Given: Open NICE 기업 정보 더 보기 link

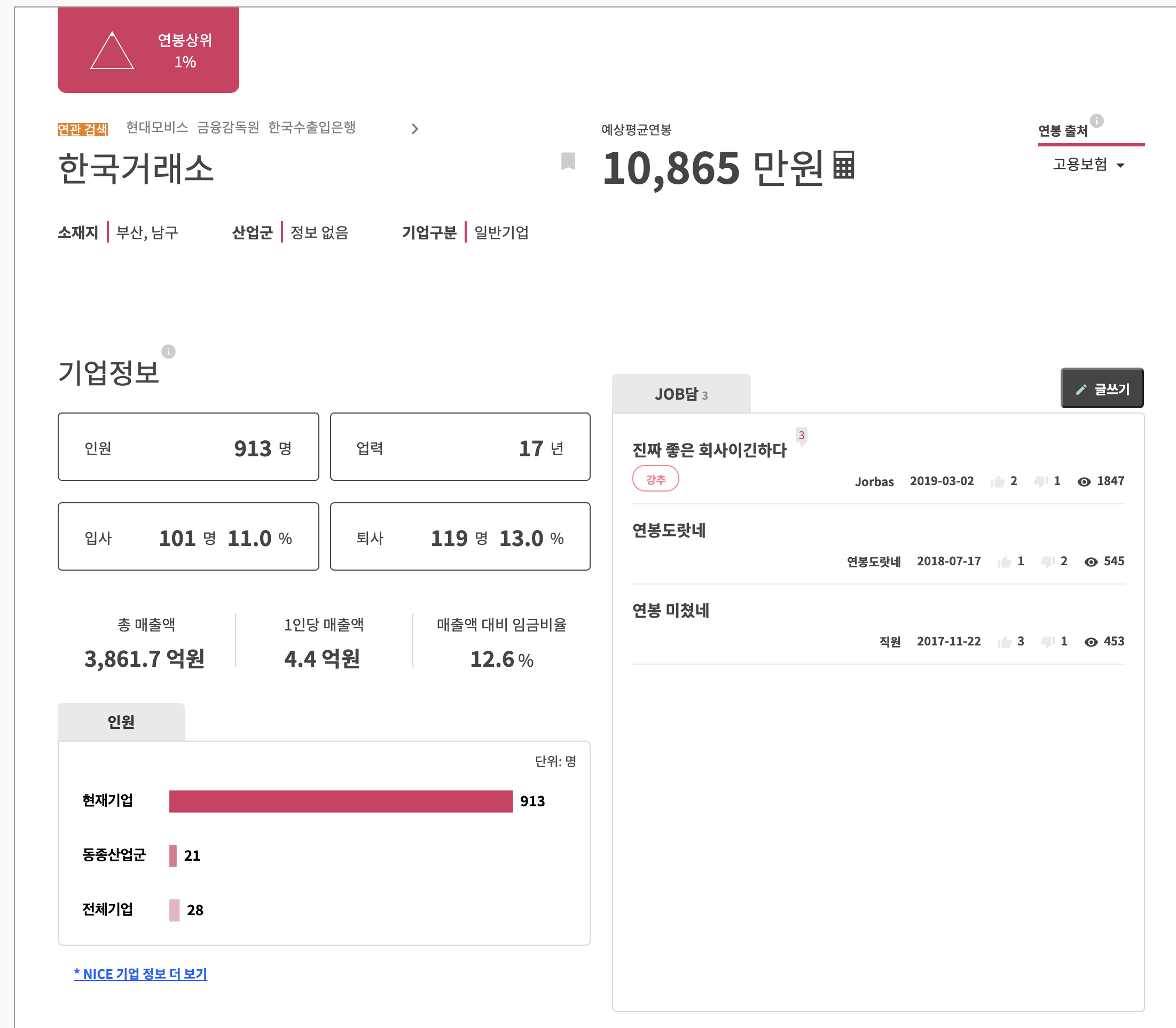Looking at the screenshot, I should (140, 974).
